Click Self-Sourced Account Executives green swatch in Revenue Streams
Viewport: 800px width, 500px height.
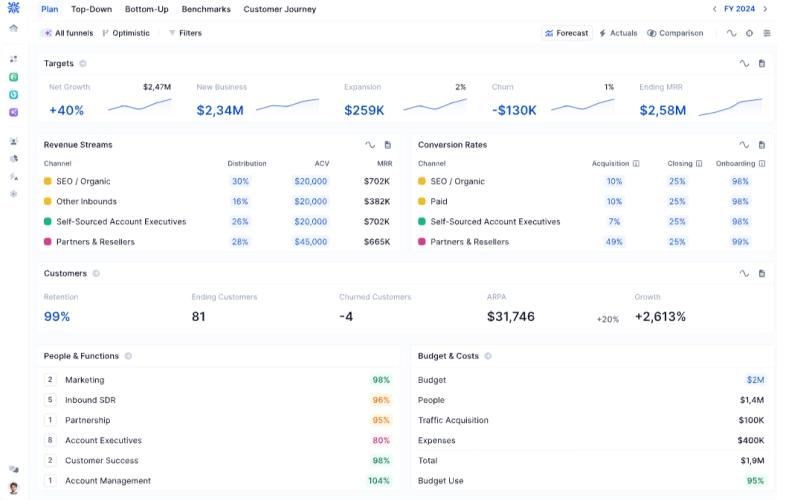(47, 221)
